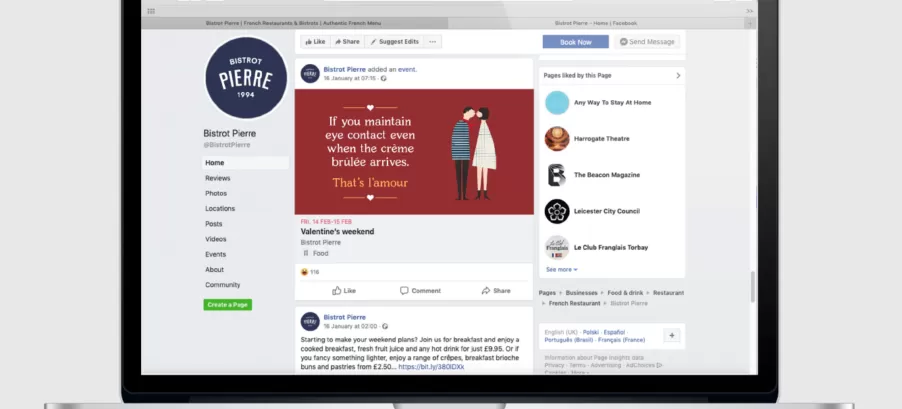The height and width of the screenshot is (409, 902).
Task: Click the breakfast post's Bistrot Pierre author name
Action: click(x=345, y=318)
